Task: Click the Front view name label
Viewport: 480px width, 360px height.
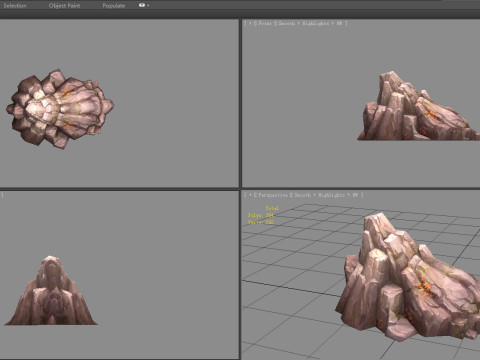Action: pos(265,23)
